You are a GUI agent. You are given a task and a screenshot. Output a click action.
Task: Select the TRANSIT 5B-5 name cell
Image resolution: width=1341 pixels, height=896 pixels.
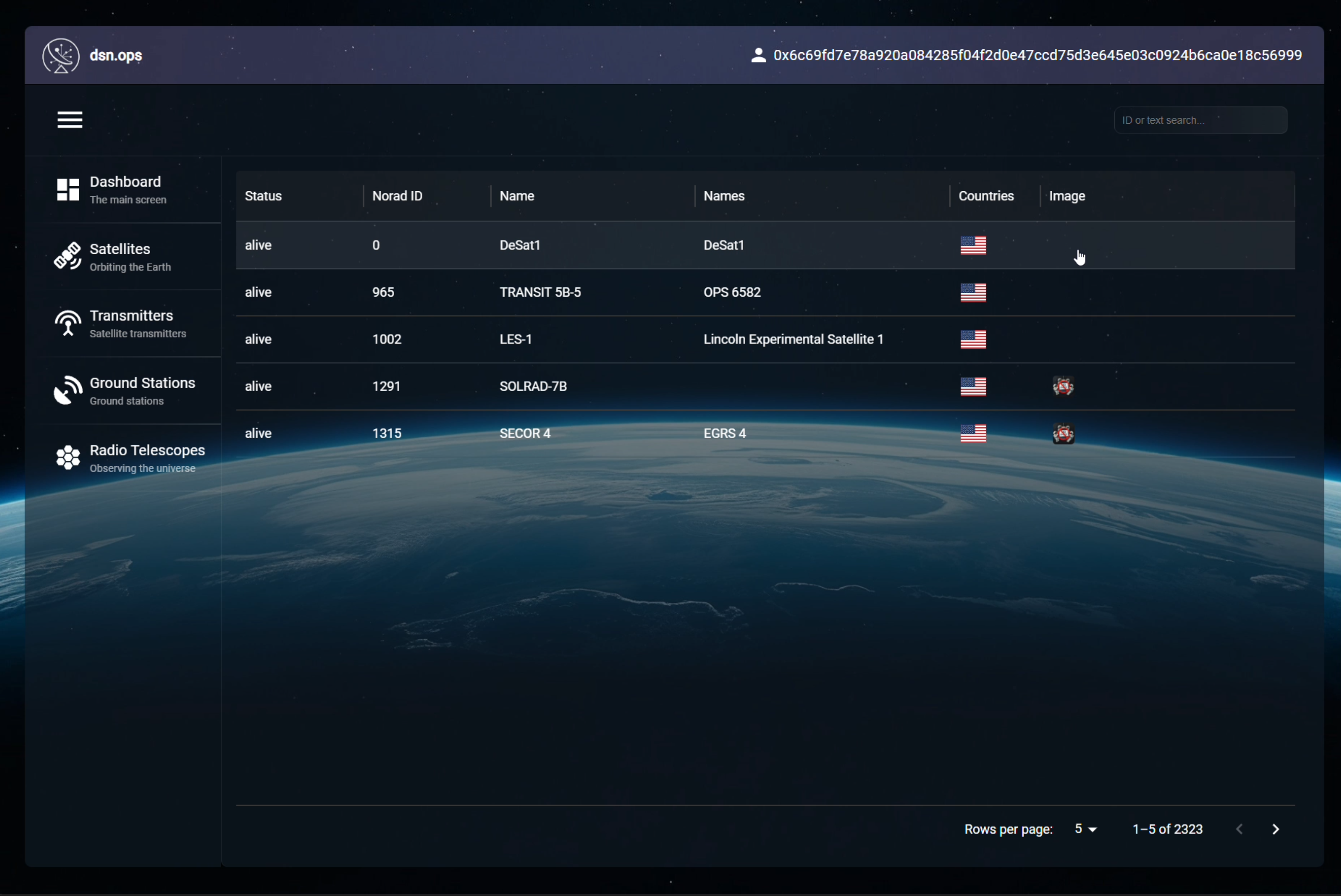(540, 292)
